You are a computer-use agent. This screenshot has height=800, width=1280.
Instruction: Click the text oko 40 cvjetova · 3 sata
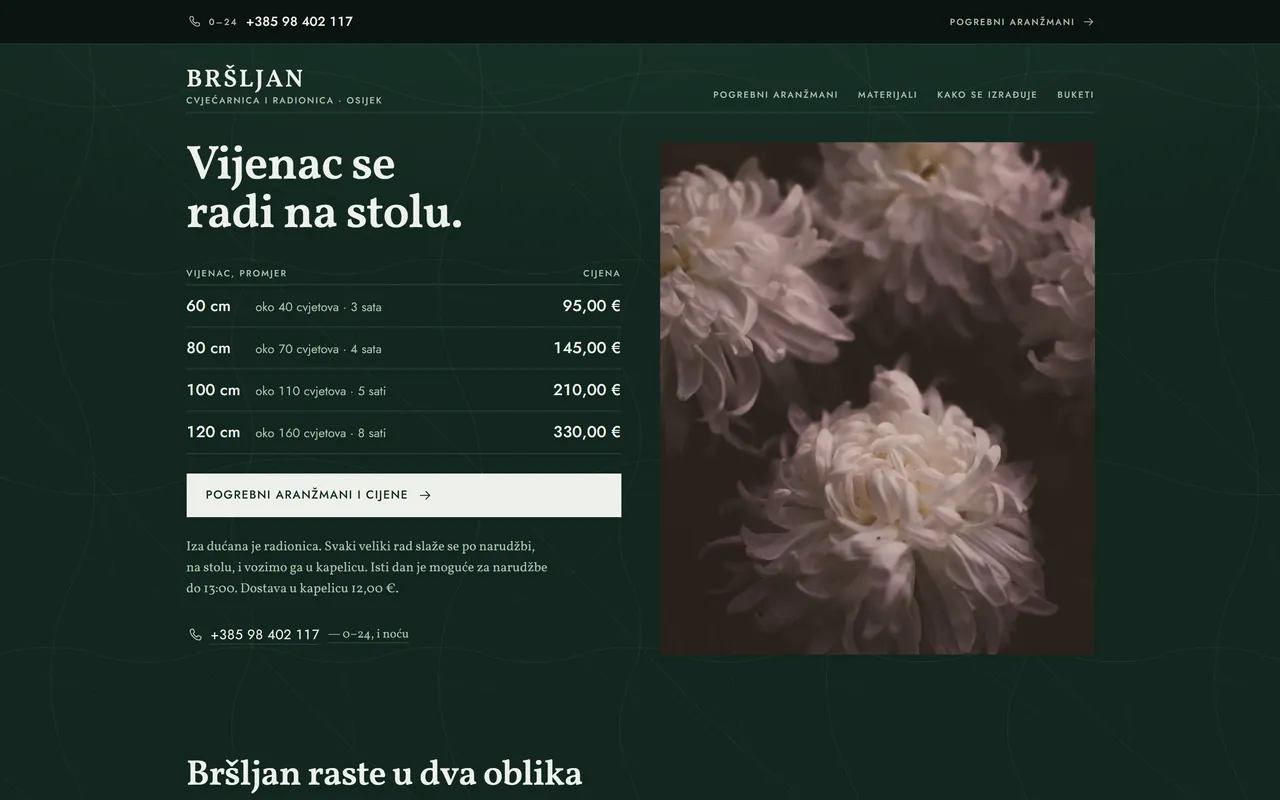318,307
